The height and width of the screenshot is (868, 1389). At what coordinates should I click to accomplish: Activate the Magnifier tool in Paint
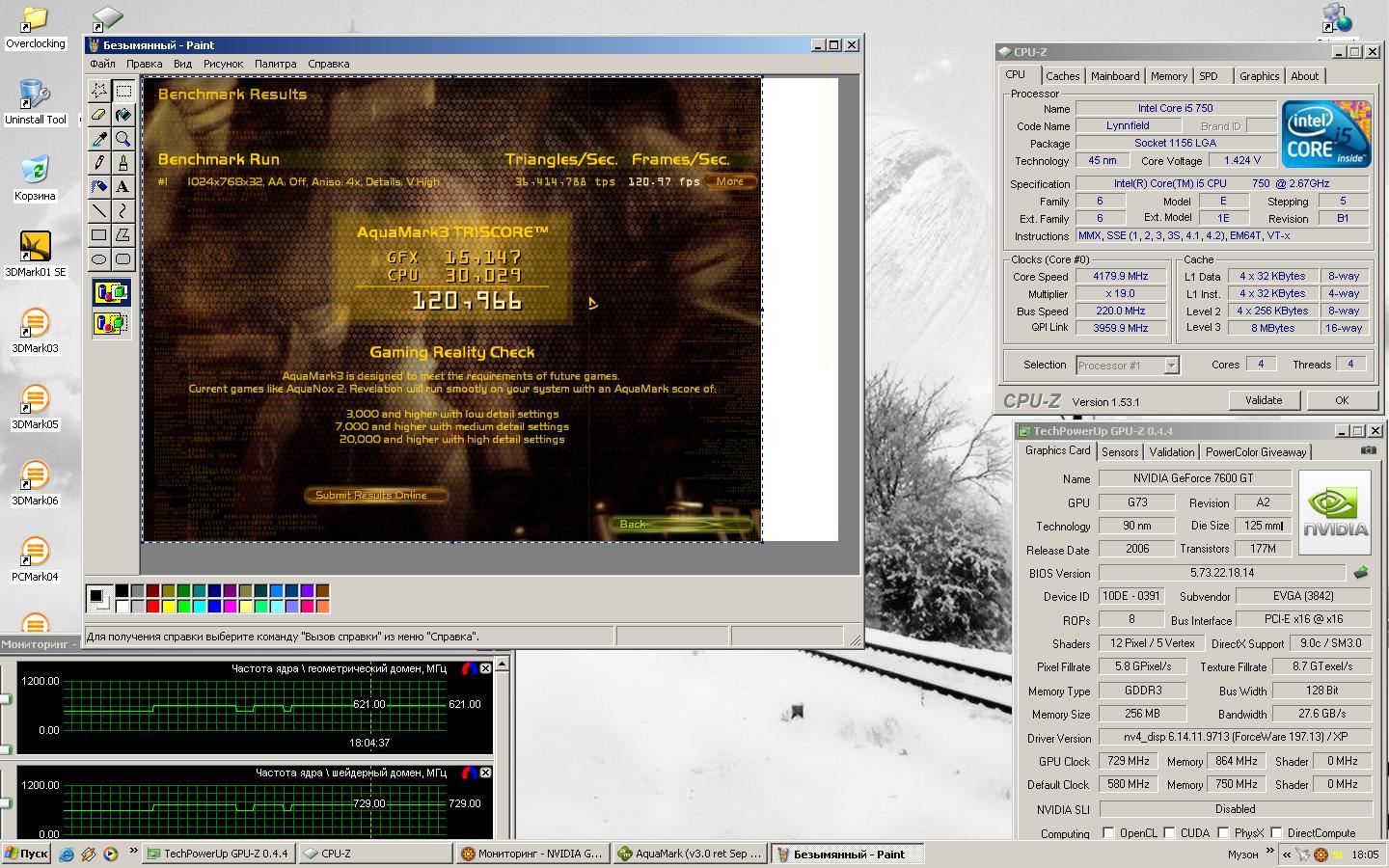pyautogui.click(x=123, y=139)
